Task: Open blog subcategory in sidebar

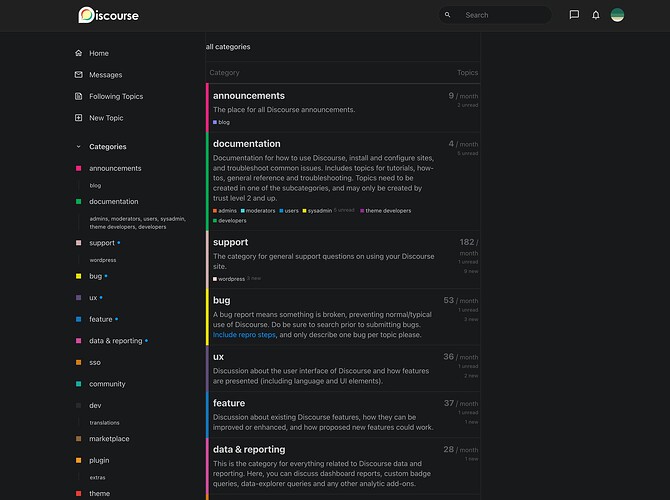Action: 95,185
